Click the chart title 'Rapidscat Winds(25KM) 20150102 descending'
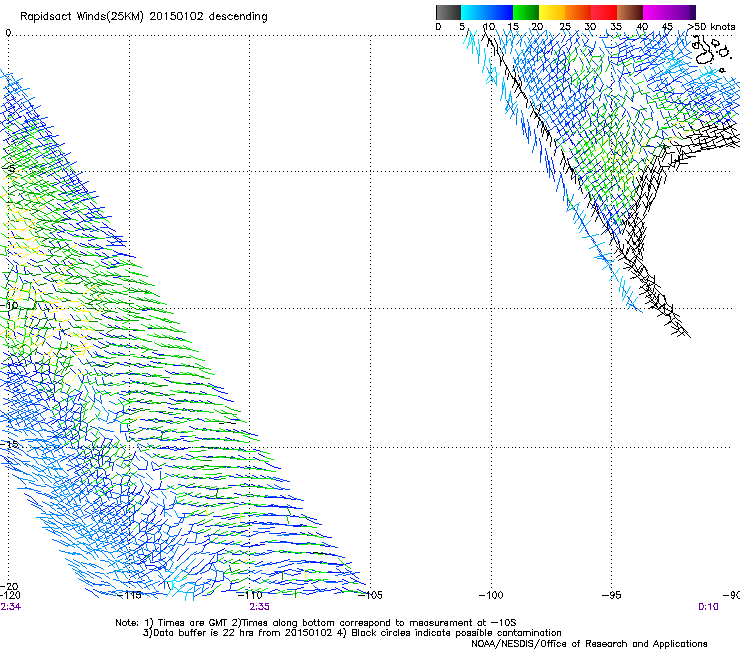The image size is (740, 650). coord(143,17)
